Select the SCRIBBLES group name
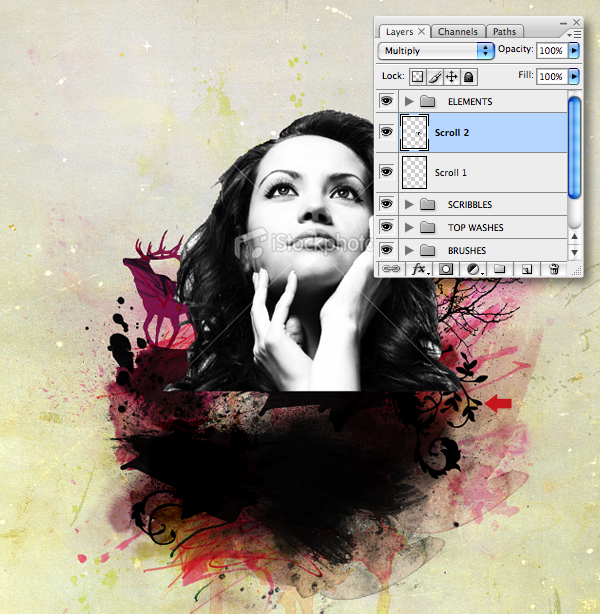This screenshot has height=614, width=600. 470,205
